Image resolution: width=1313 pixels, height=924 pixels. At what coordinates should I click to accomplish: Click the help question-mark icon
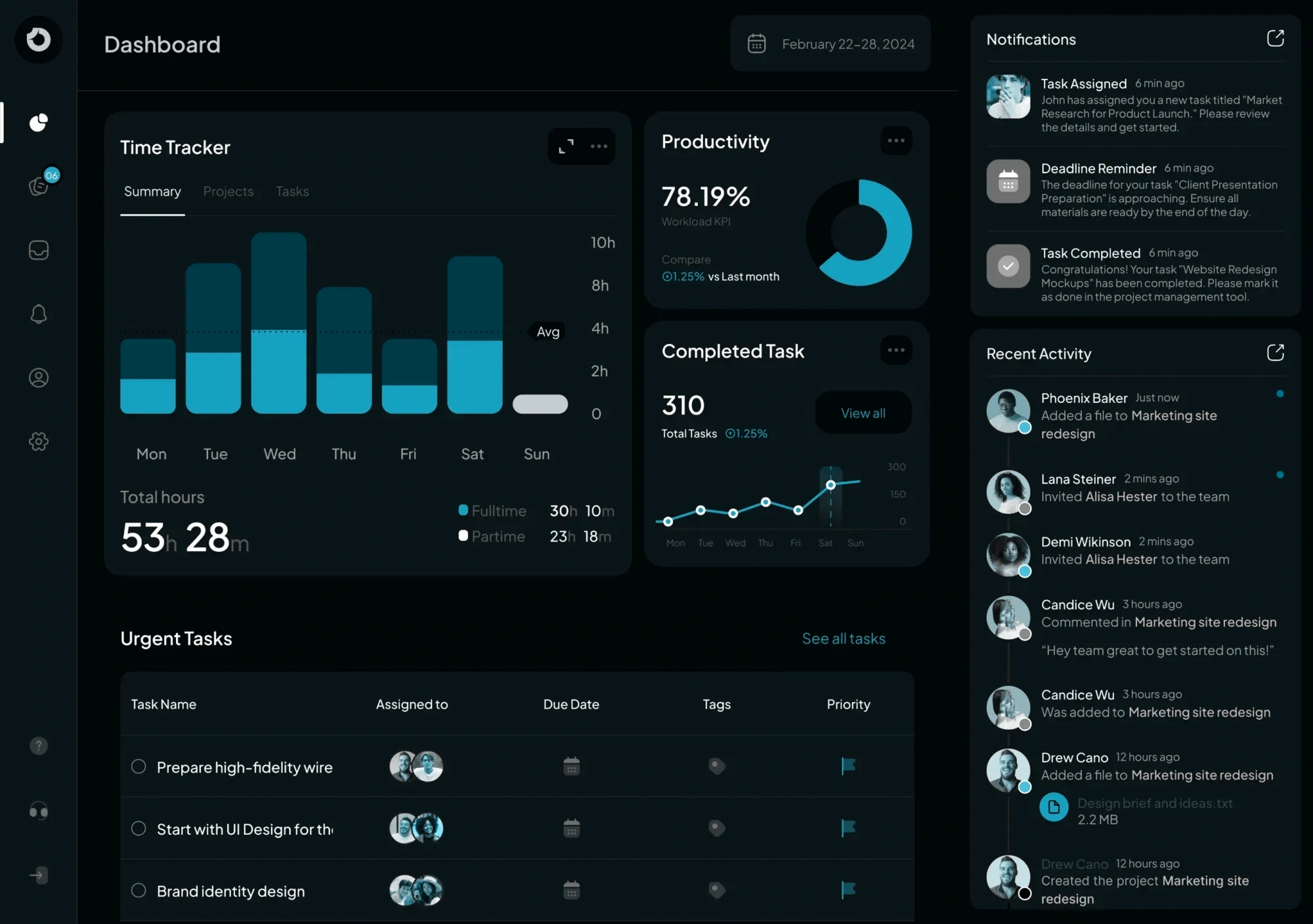point(38,745)
